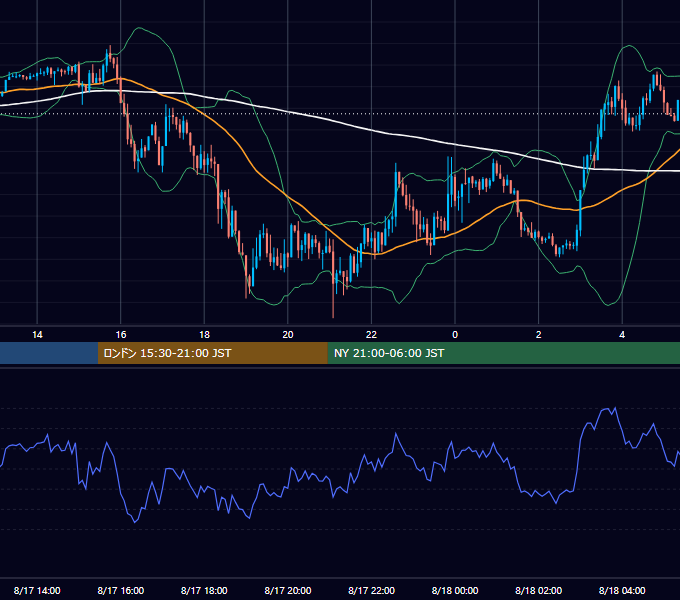Click the 14 hour axis label
Screen dimensions: 680x600
coord(37,335)
